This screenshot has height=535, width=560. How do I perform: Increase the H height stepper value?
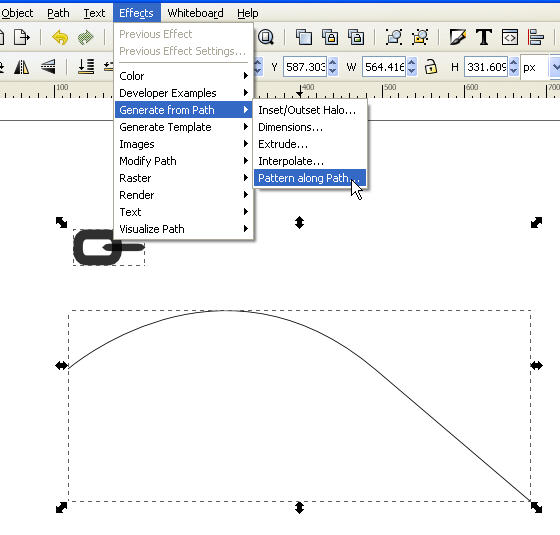(x=514, y=62)
